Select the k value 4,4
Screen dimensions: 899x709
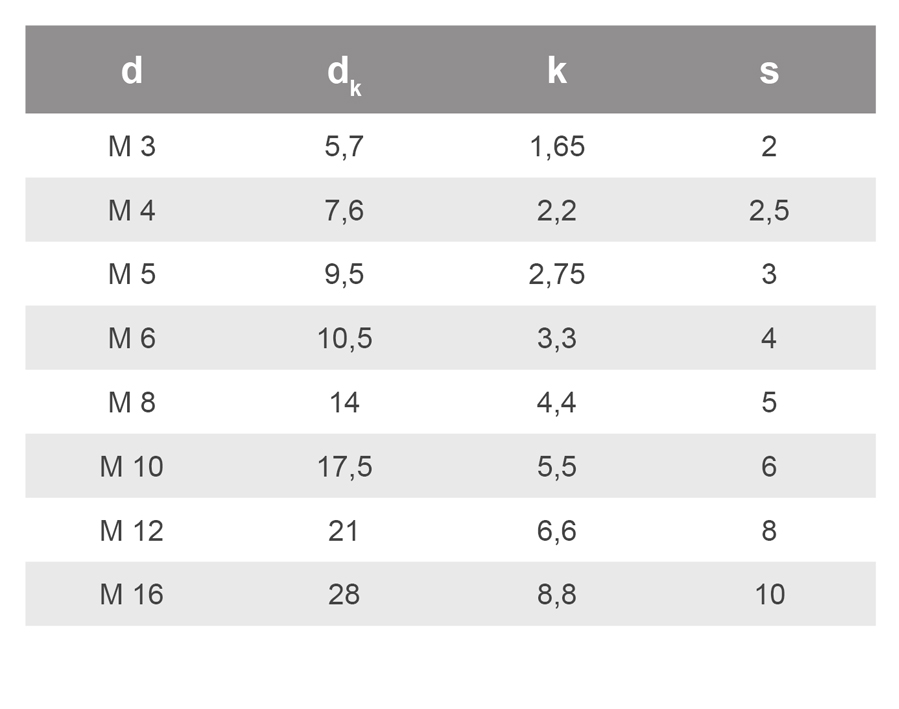tap(557, 403)
